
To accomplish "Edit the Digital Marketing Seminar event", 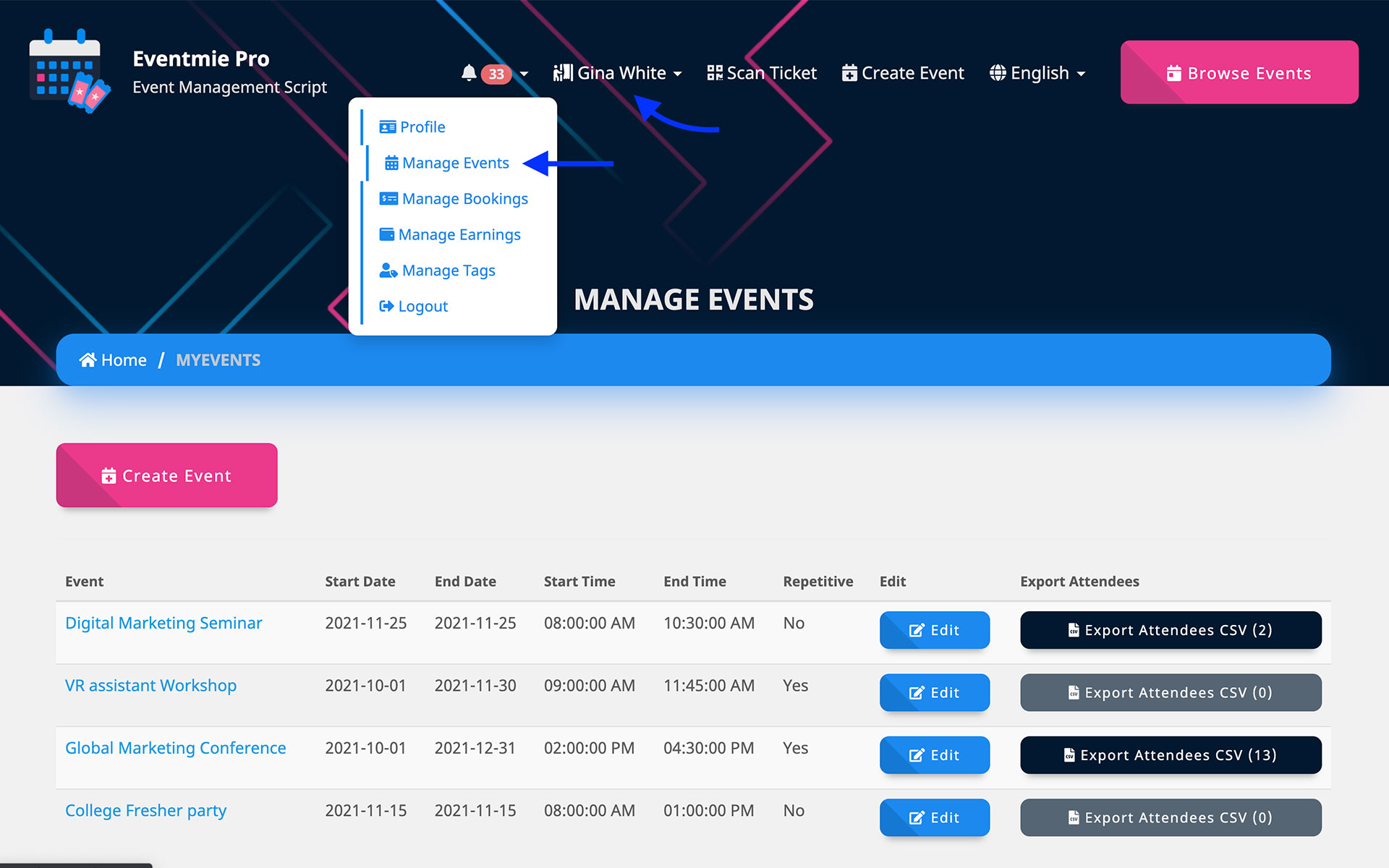I will click(x=934, y=630).
